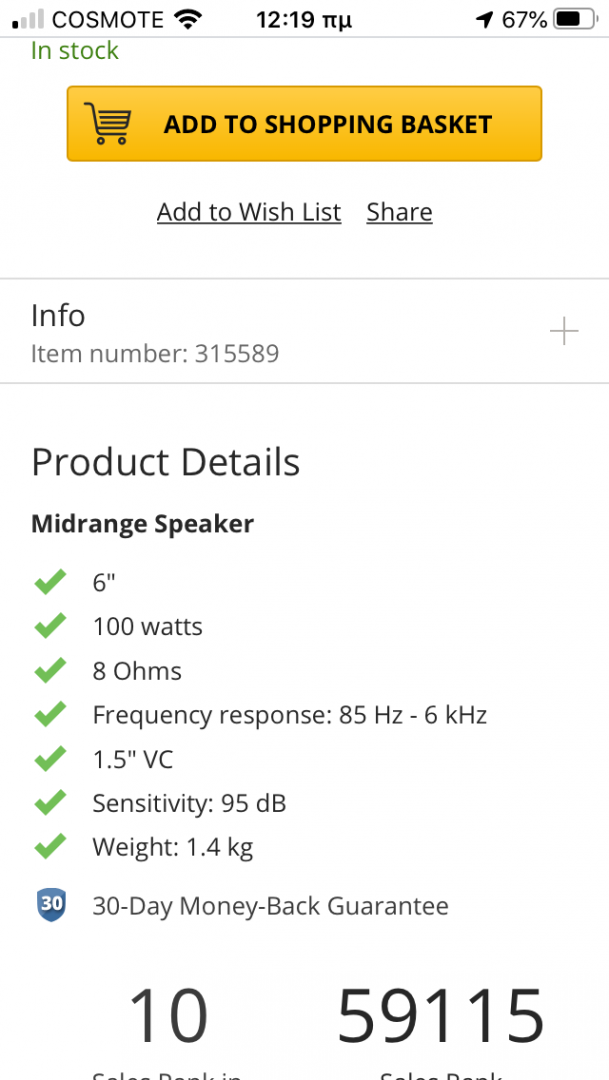Click the 30-day guarantee shield badge
The width and height of the screenshot is (609, 1080).
pyautogui.click(x=51, y=906)
